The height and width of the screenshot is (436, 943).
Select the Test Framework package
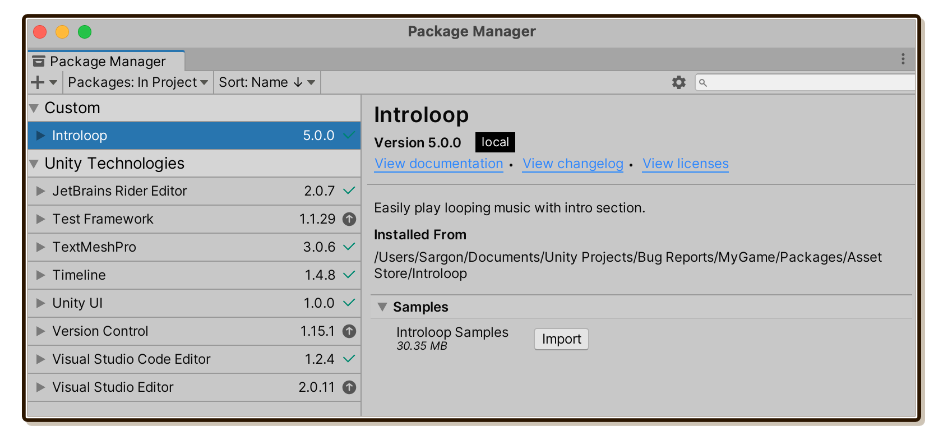(x=194, y=220)
